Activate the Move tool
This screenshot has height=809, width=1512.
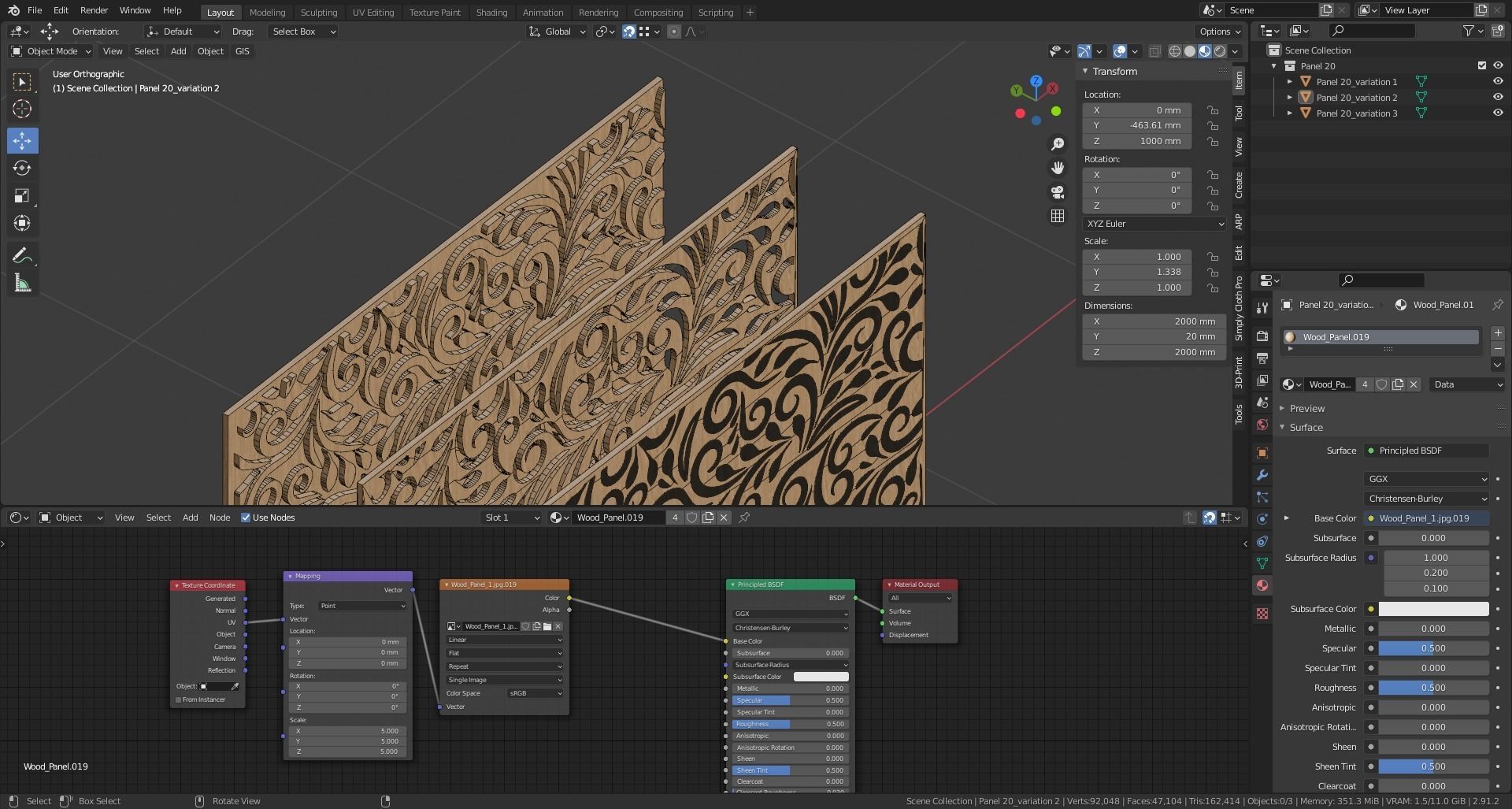click(22, 140)
